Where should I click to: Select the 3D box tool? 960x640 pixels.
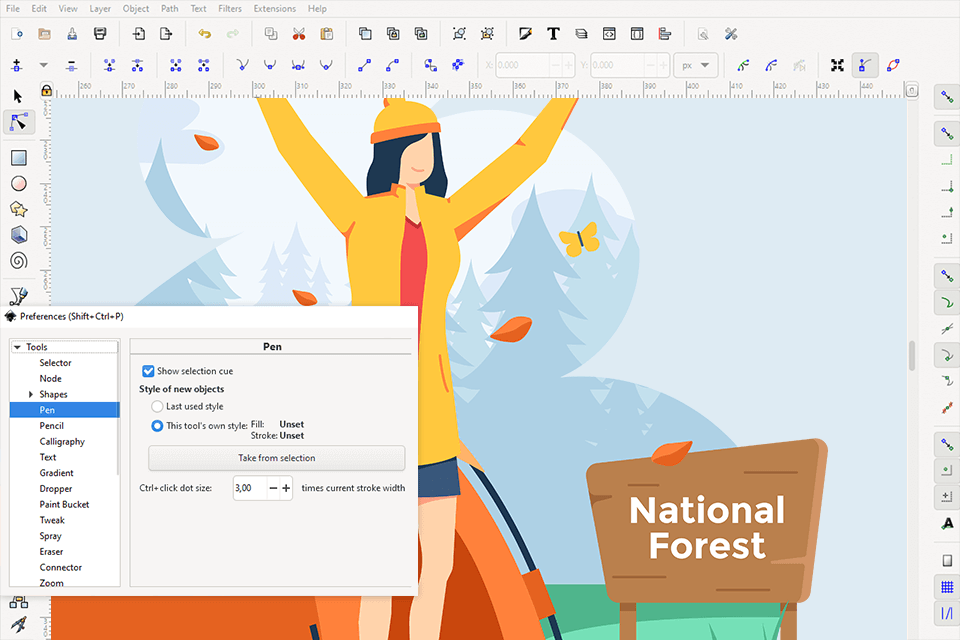point(18,235)
